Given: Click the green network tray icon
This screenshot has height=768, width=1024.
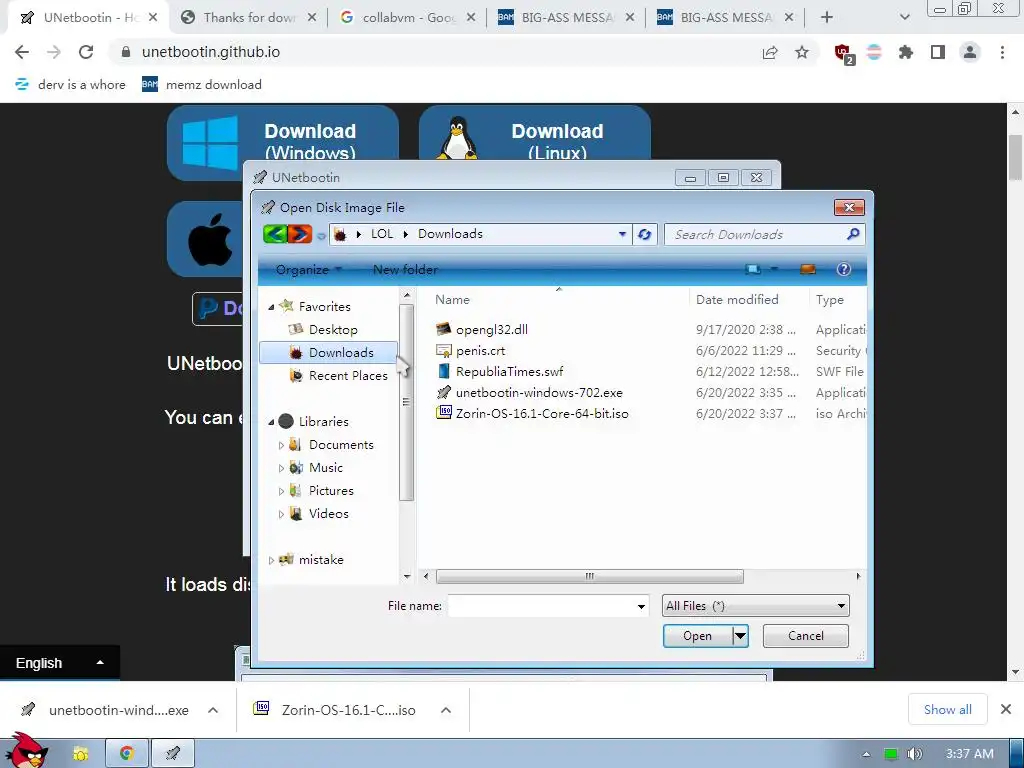Looking at the screenshot, I should click(890, 754).
